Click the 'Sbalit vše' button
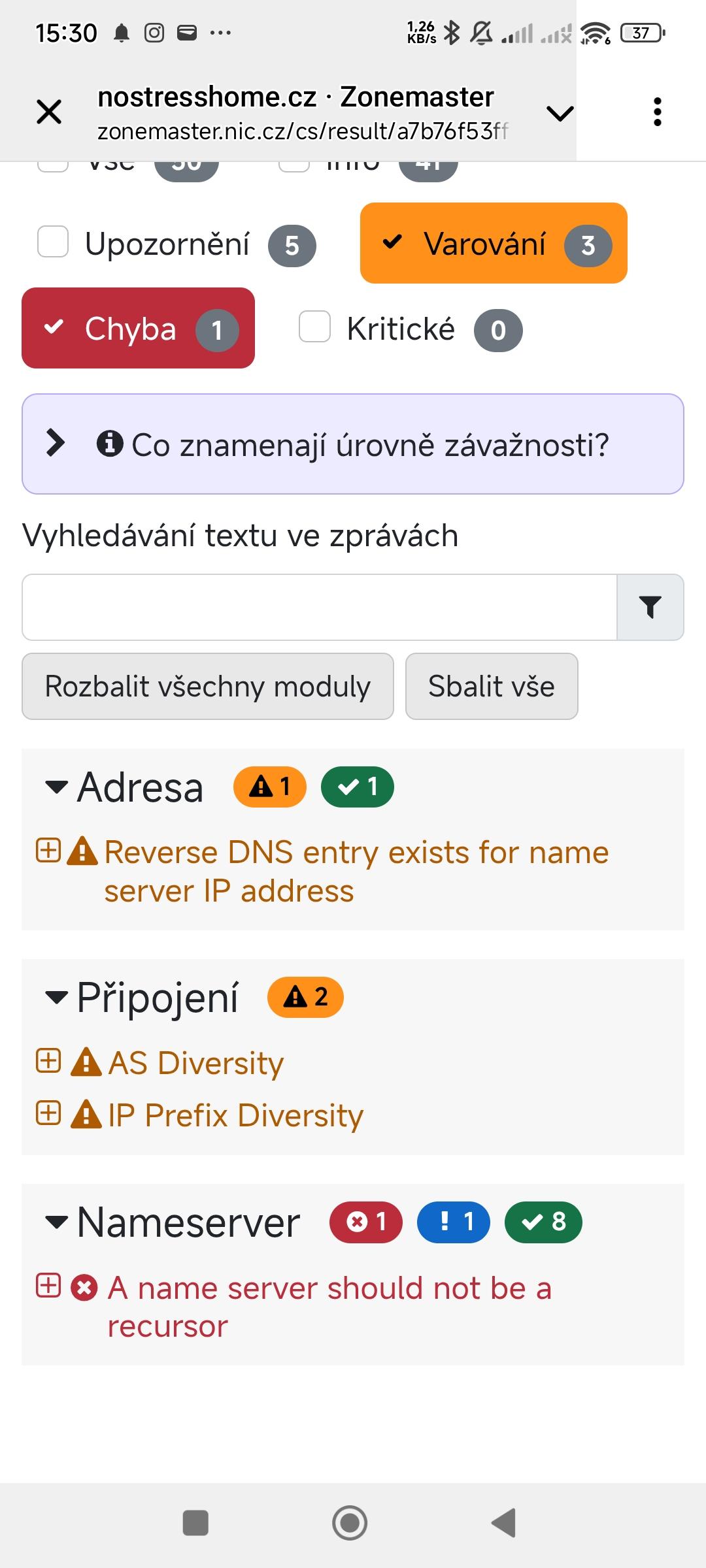 492,687
